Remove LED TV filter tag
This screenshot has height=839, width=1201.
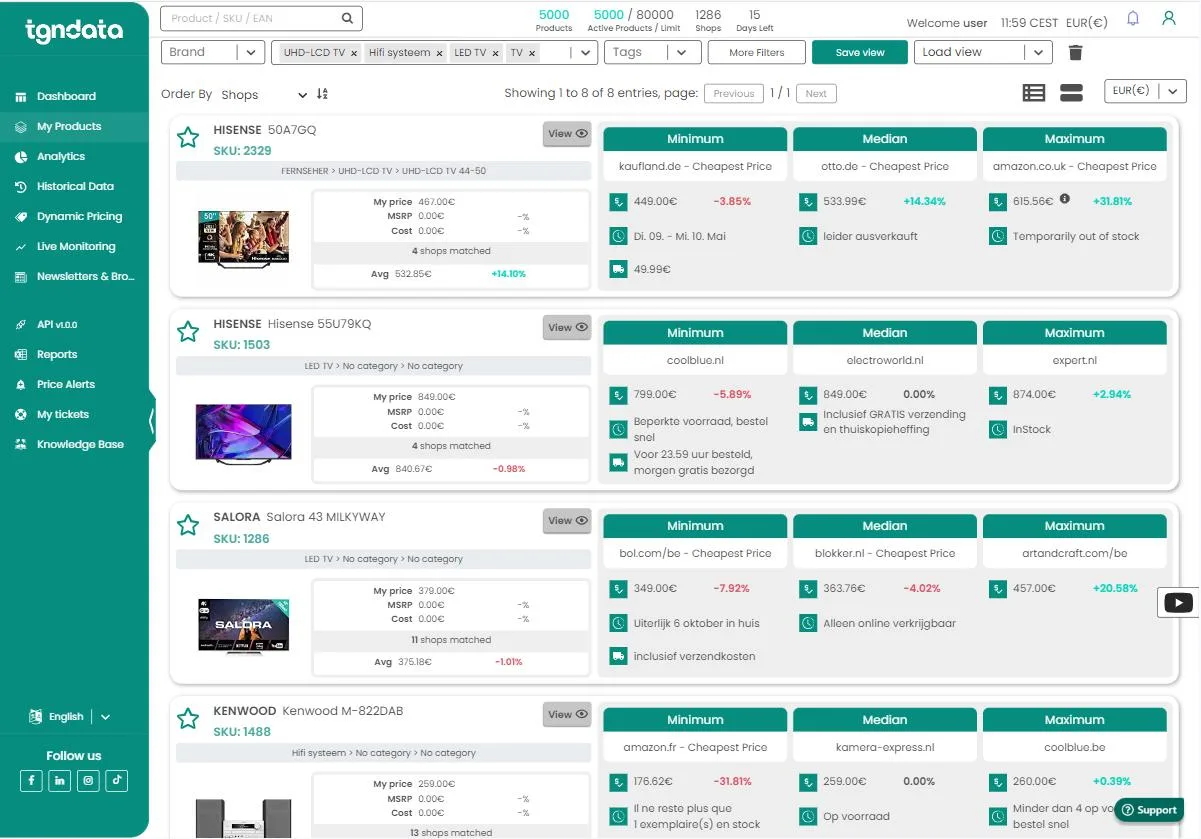(494, 53)
